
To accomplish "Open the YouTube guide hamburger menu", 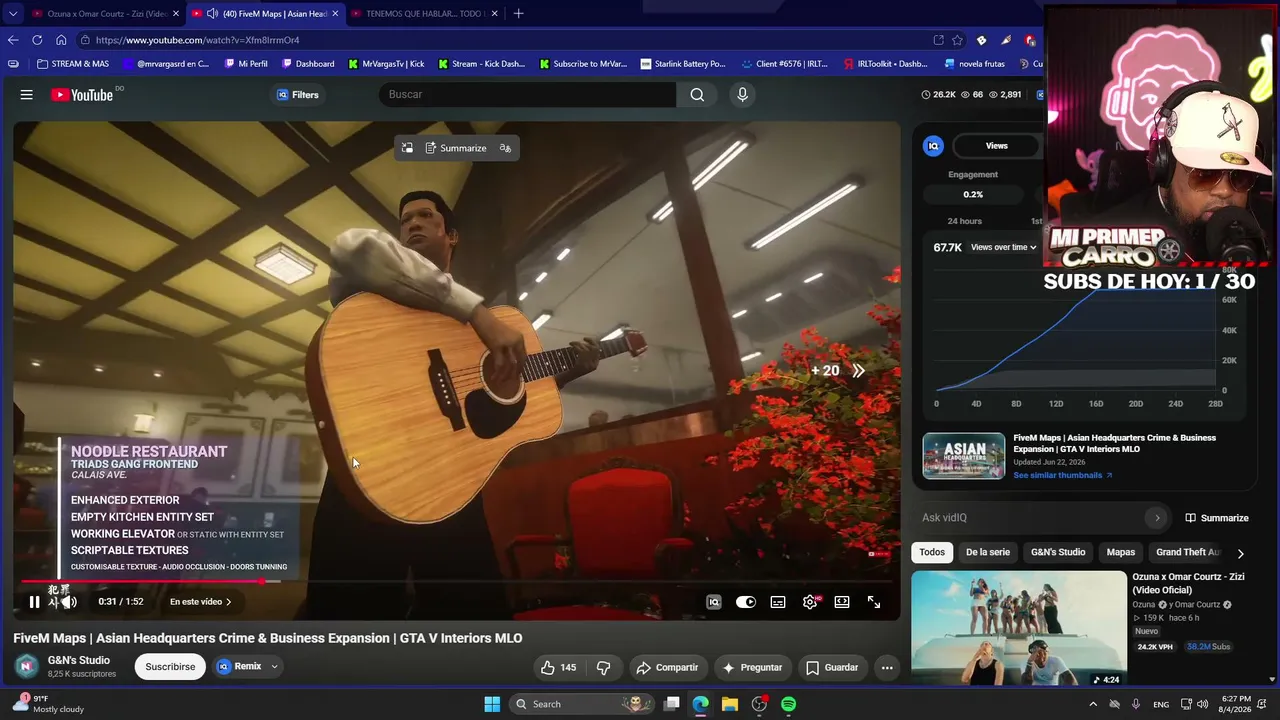I will click(27, 95).
